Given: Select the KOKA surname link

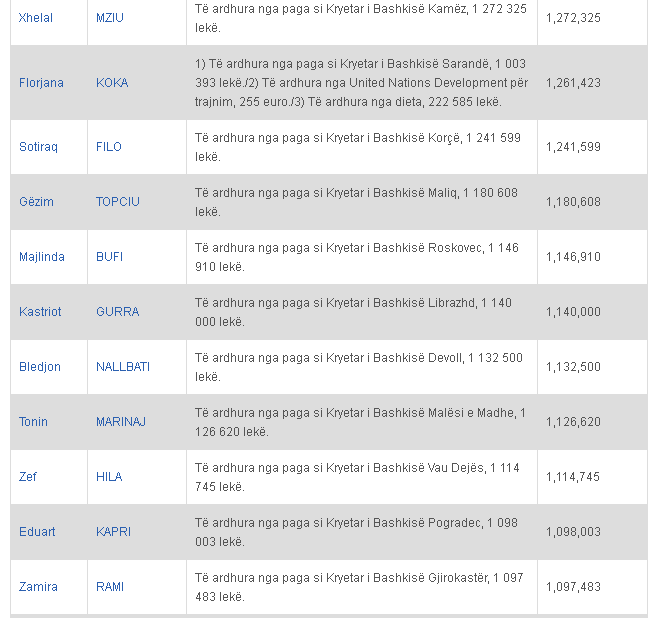Looking at the screenshot, I should (112, 83).
